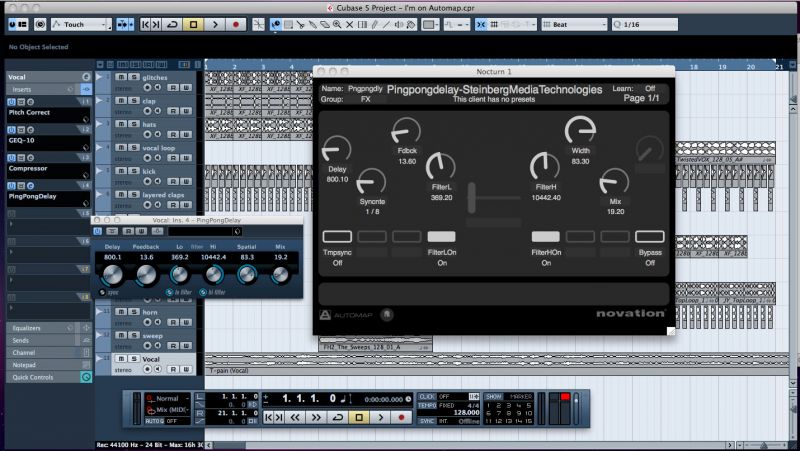Go to next marker in top toolbar
The width and height of the screenshot is (800, 451).
pyautogui.click(x=156, y=24)
